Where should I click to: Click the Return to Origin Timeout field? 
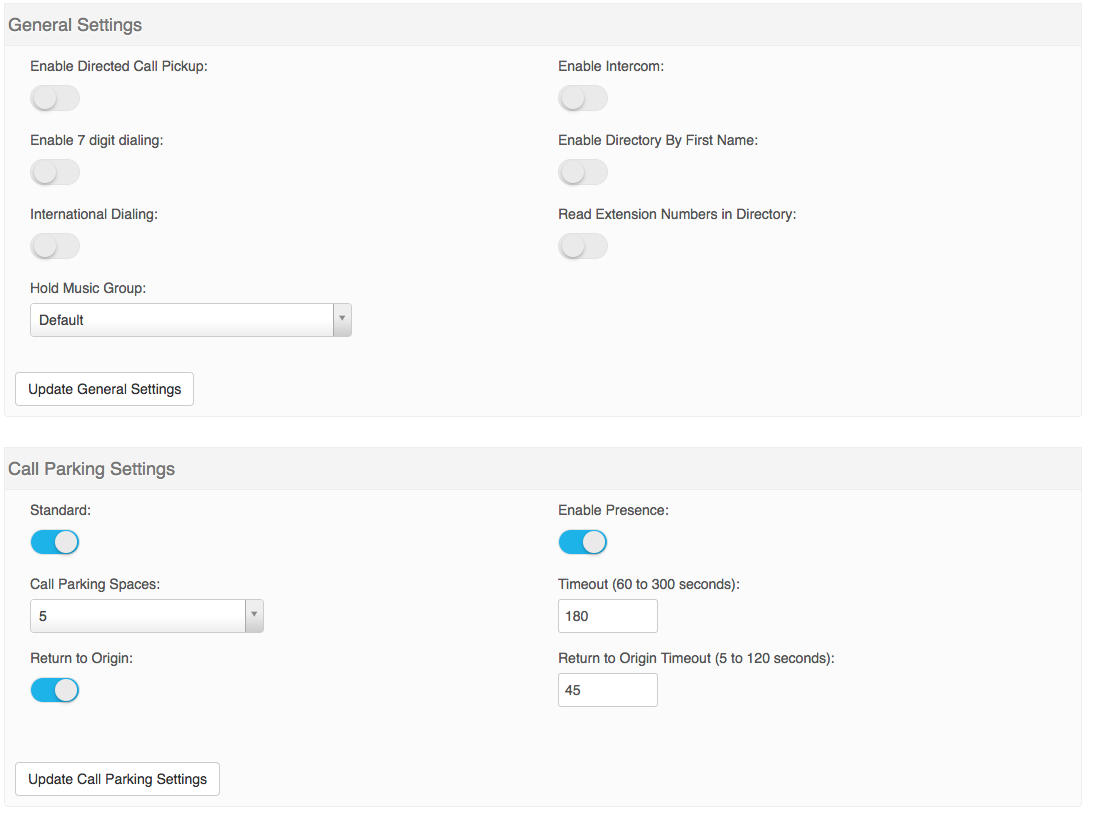click(x=607, y=689)
